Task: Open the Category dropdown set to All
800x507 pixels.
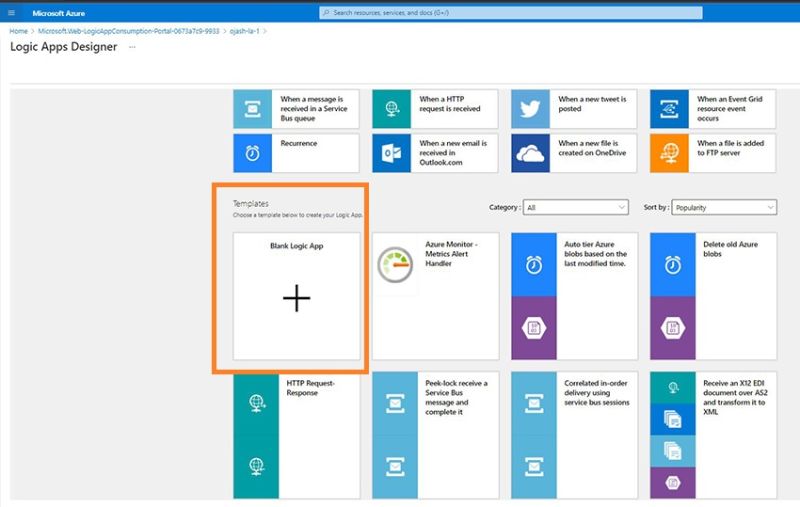Action: coord(576,207)
